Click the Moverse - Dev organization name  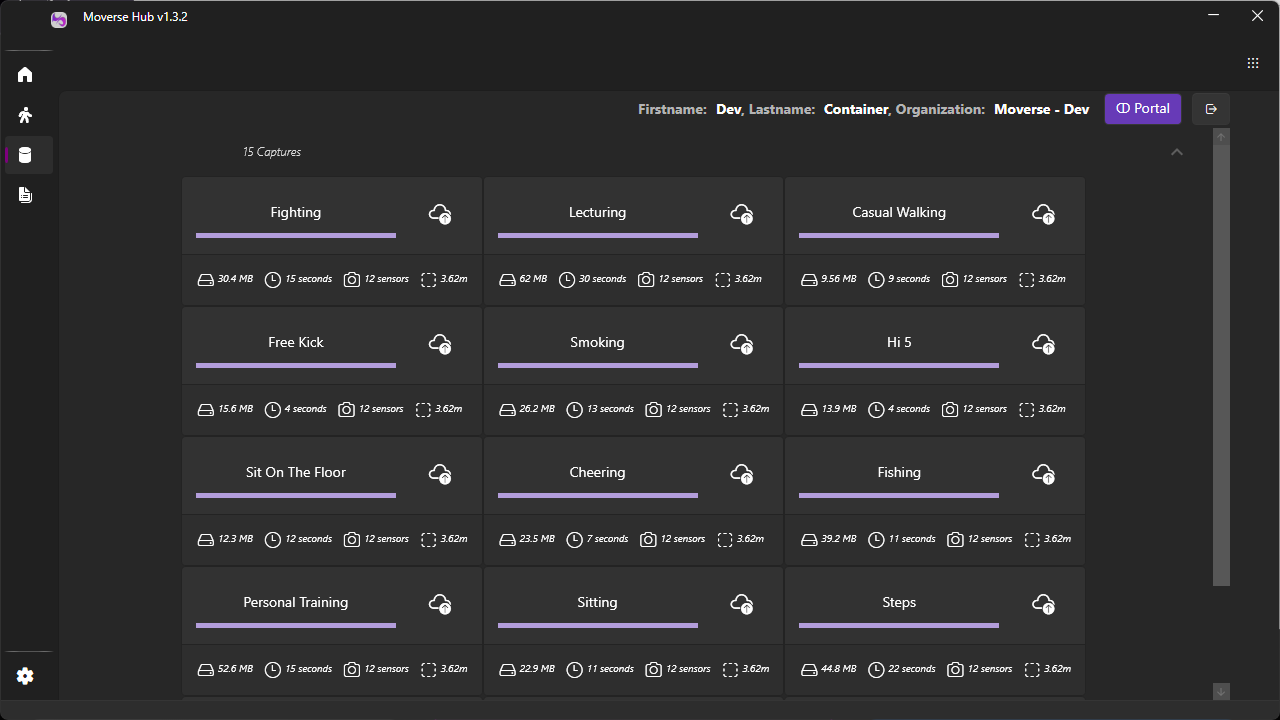(x=1041, y=109)
